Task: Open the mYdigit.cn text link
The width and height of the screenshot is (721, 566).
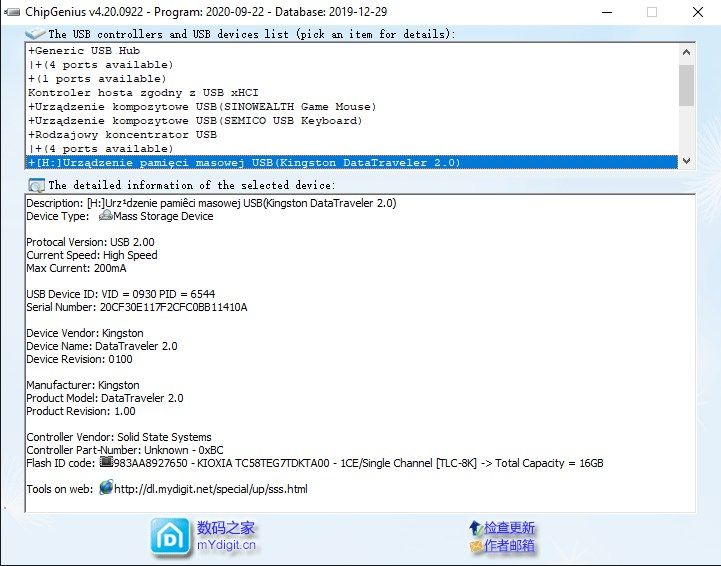Action: (x=226, y=545)
